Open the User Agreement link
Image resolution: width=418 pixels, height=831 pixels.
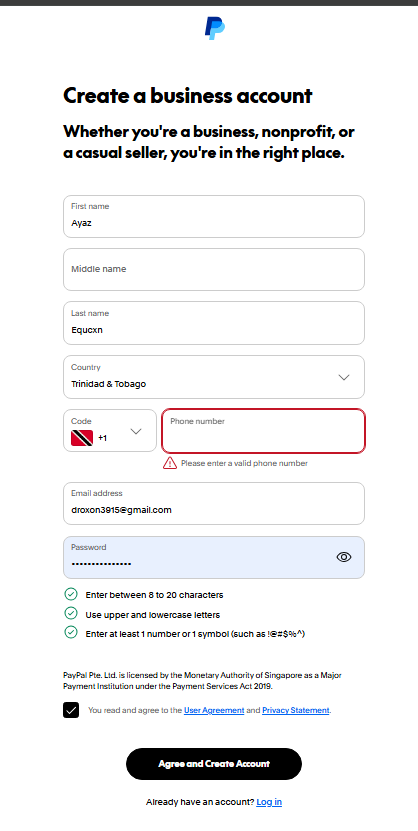214,710
